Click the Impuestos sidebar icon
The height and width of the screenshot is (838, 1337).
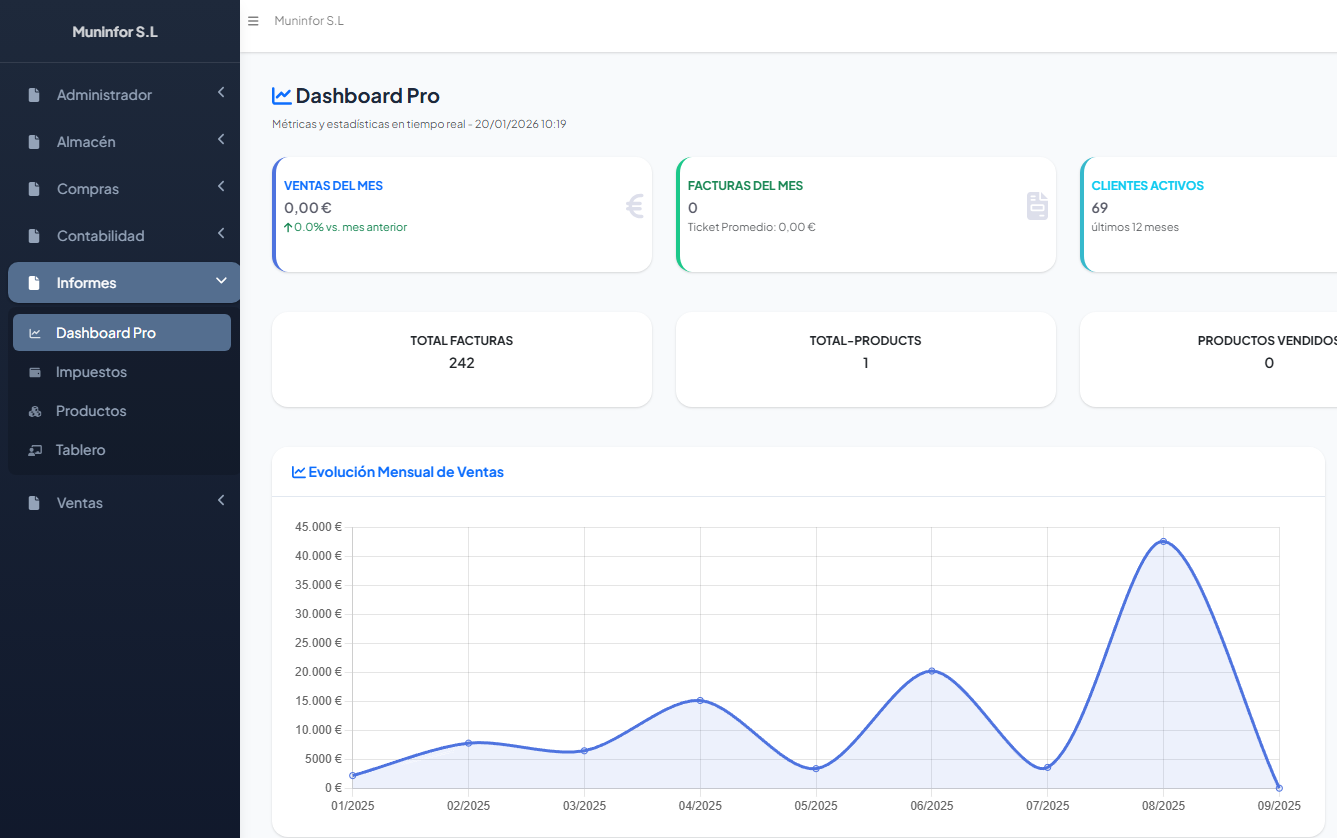point(35,373)
